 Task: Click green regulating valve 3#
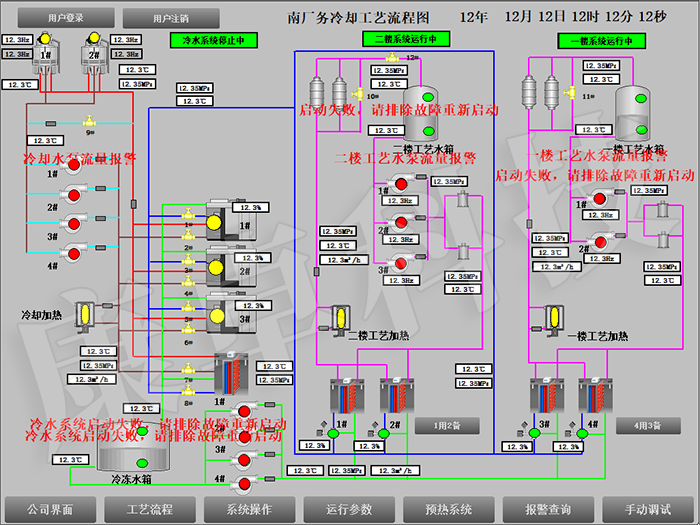point(534,433)
